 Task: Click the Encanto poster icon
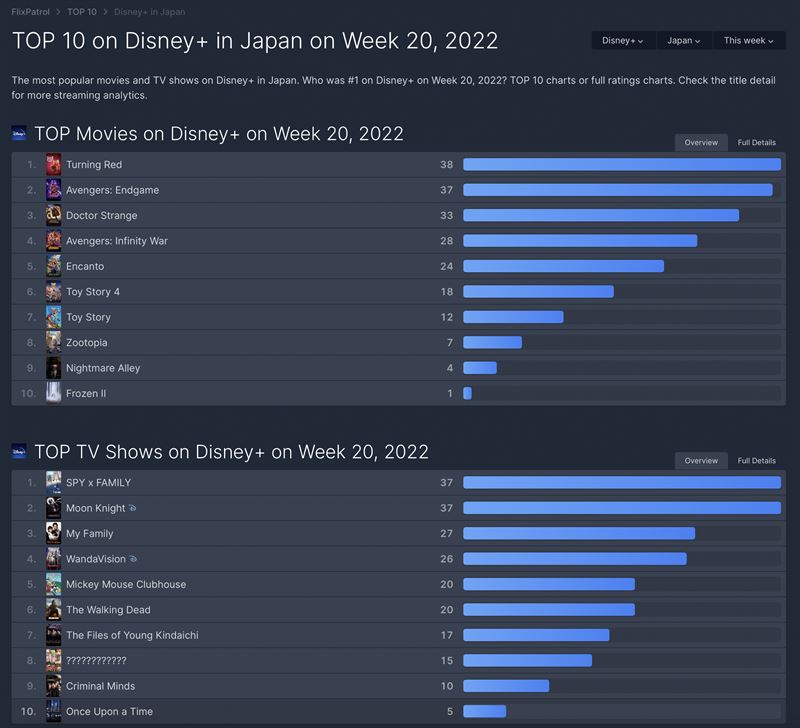tap(54, 266)
